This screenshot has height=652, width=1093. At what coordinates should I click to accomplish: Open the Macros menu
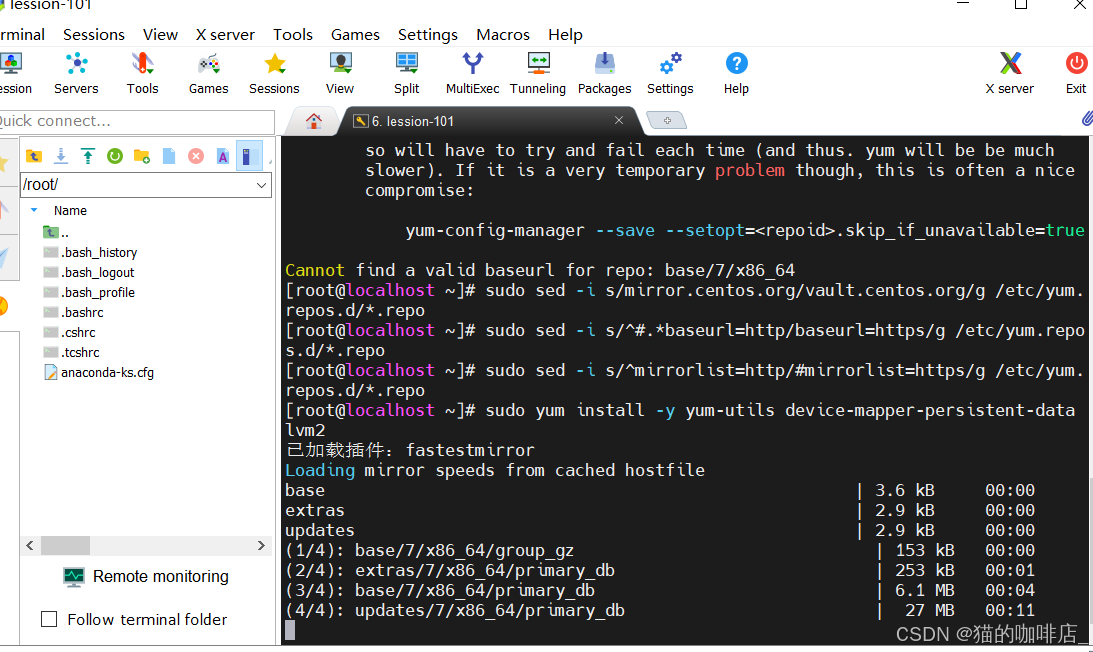[x=503, y=34]
